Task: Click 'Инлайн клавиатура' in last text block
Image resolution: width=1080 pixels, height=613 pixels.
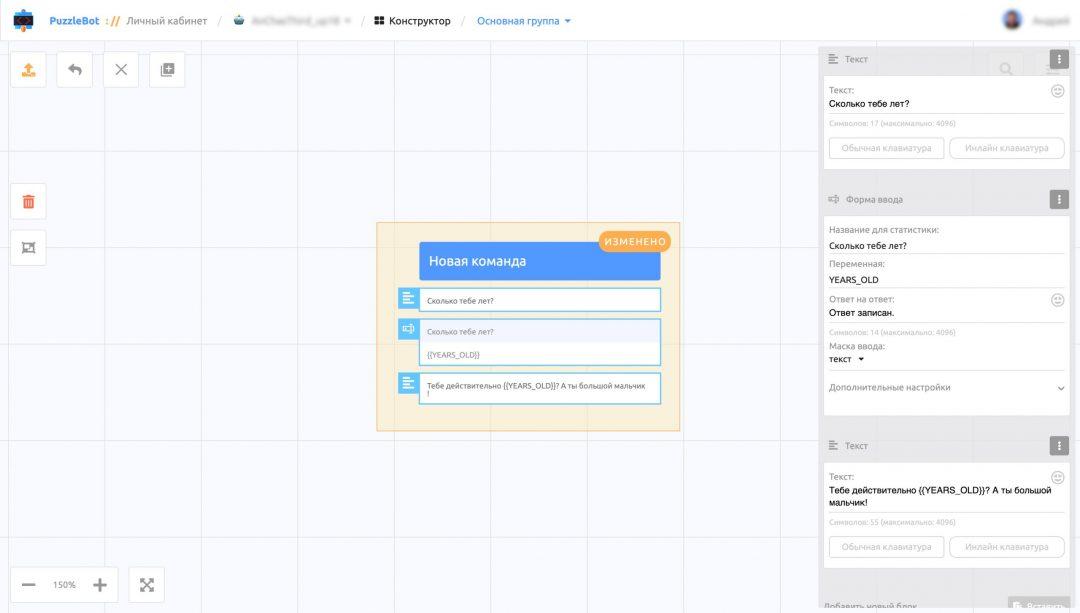Action: (1006, 547)
